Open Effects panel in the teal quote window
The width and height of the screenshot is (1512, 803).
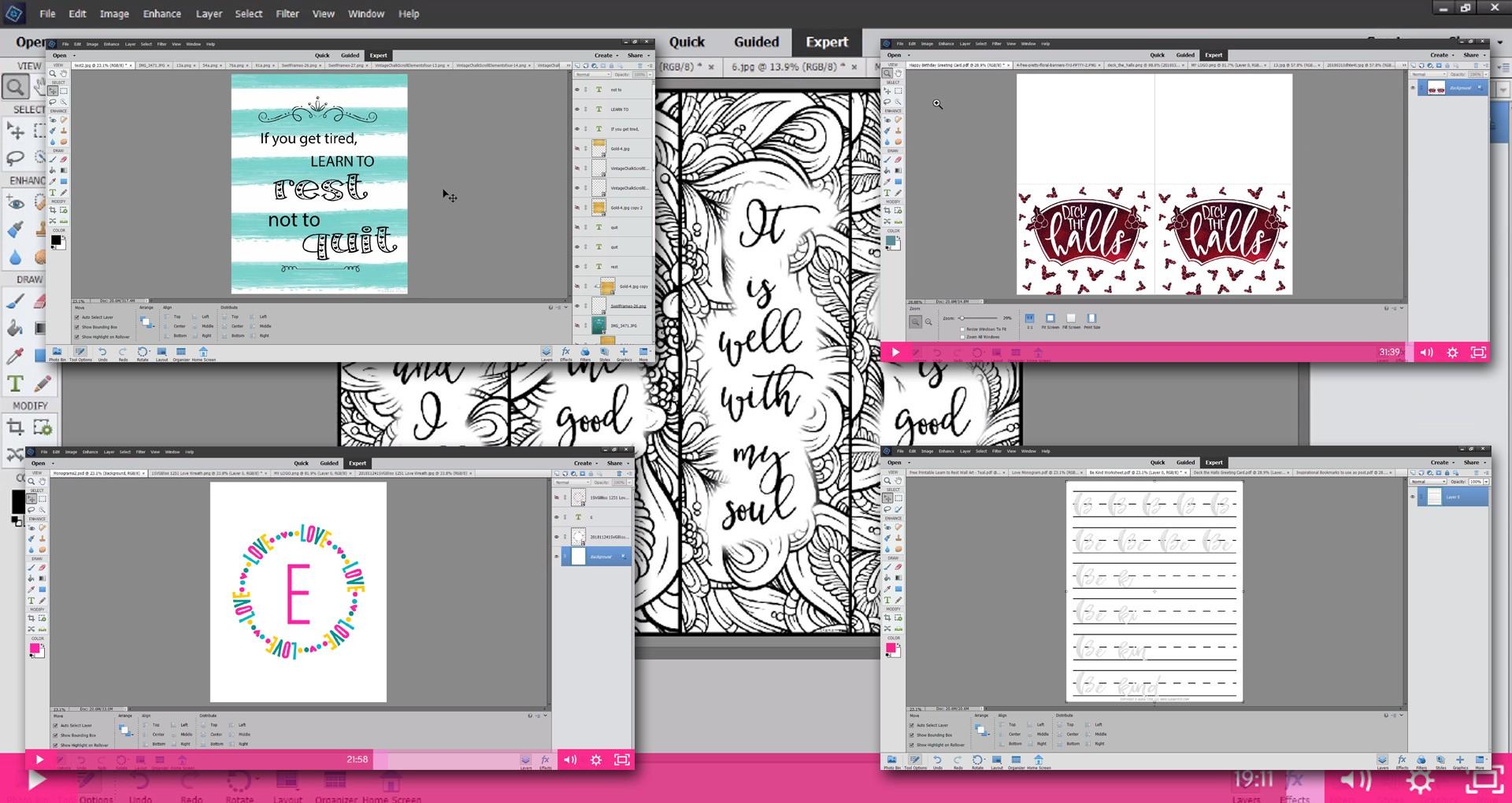[565, 353]
